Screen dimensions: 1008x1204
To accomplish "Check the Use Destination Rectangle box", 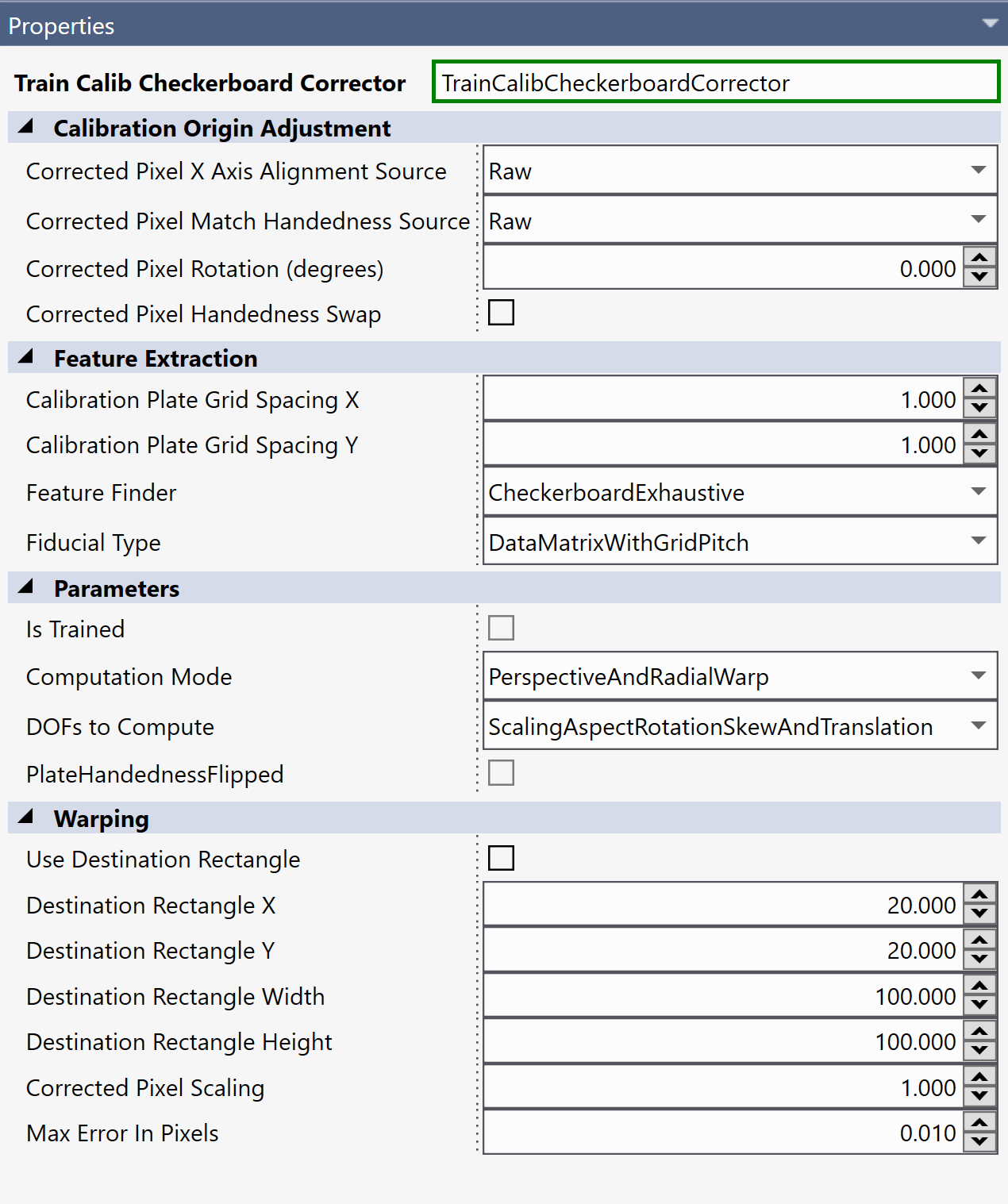I will coord(501,858).
